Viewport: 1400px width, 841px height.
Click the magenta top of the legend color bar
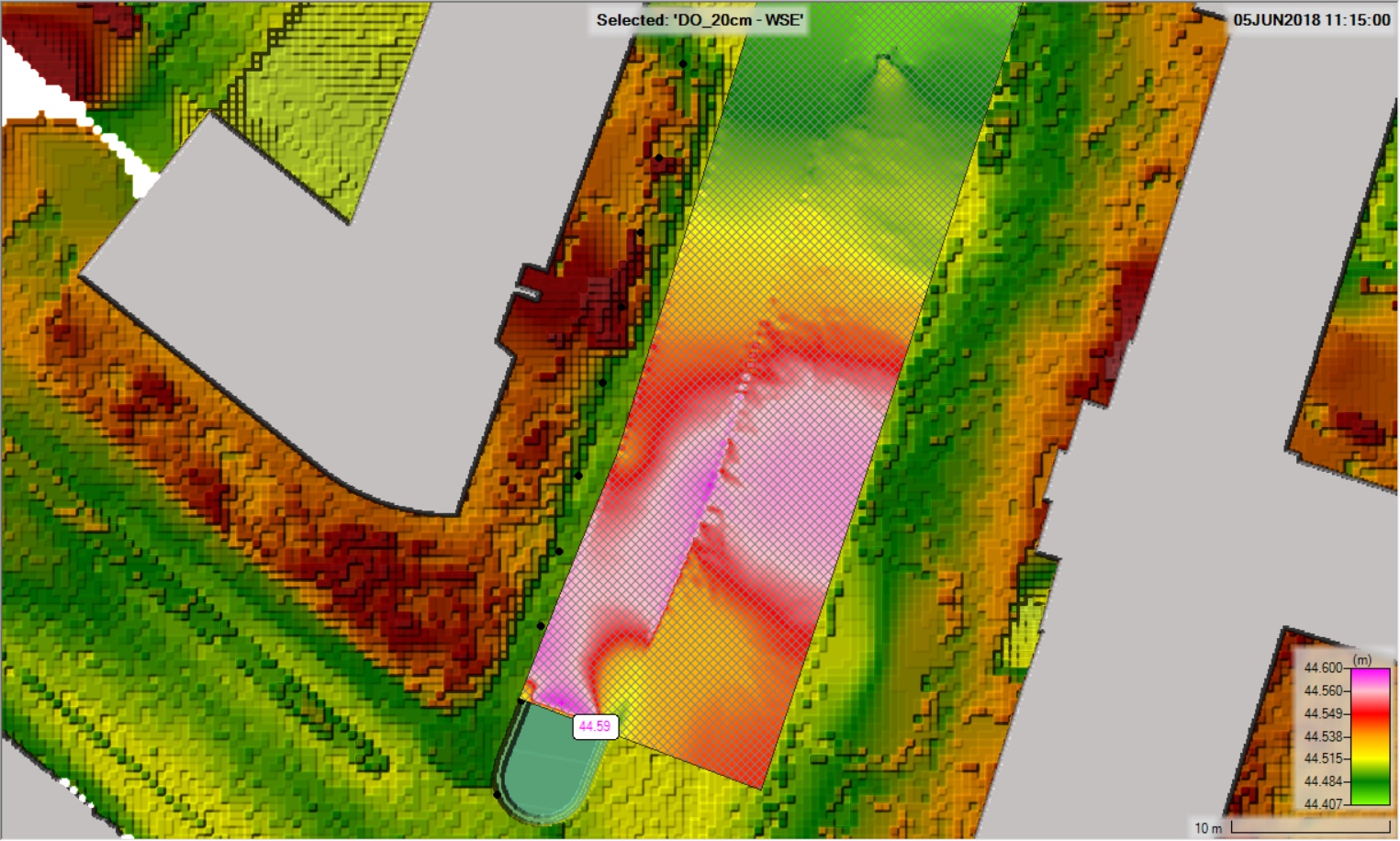pyautogui.click(x=1370, y=677)
